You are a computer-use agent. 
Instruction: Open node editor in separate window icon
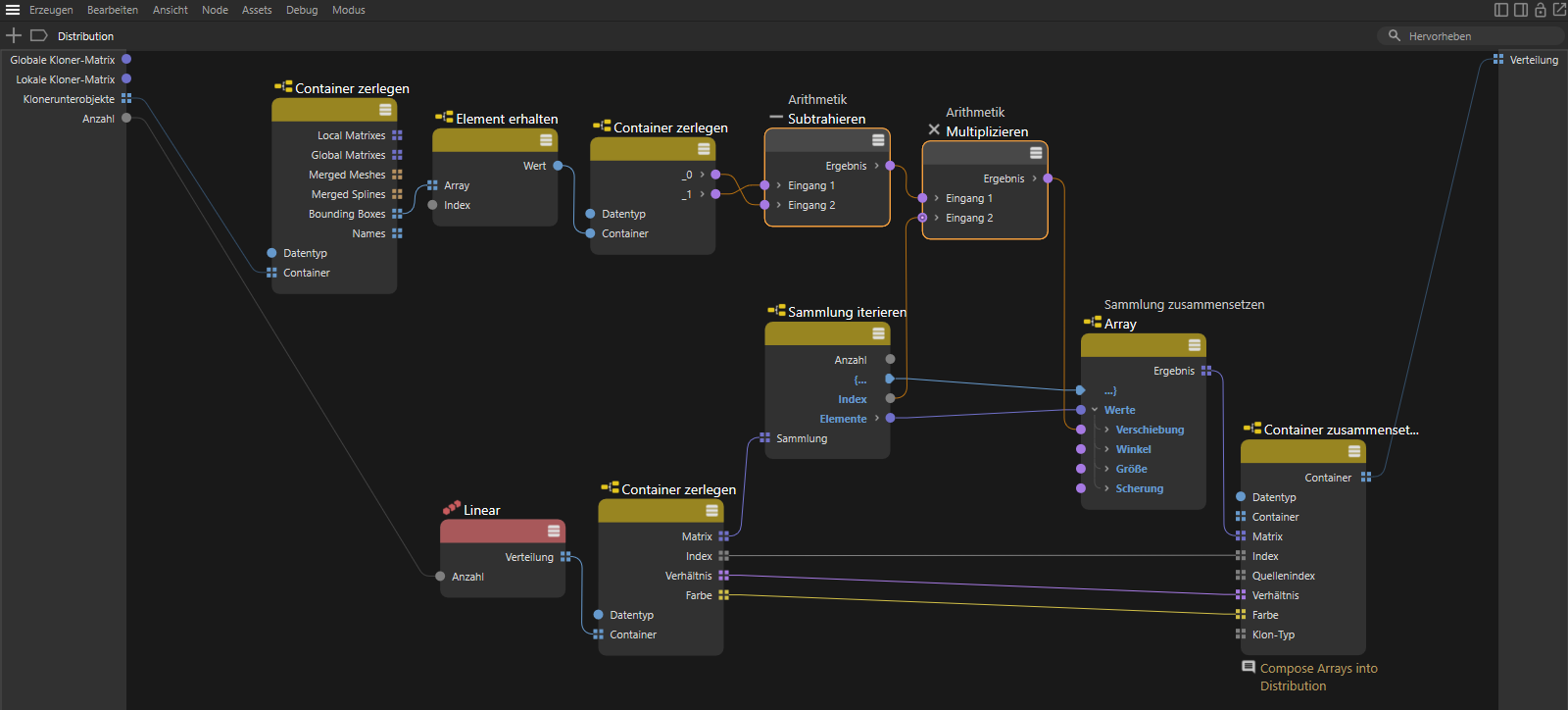pyautogui.click(x=1559, y=10)
